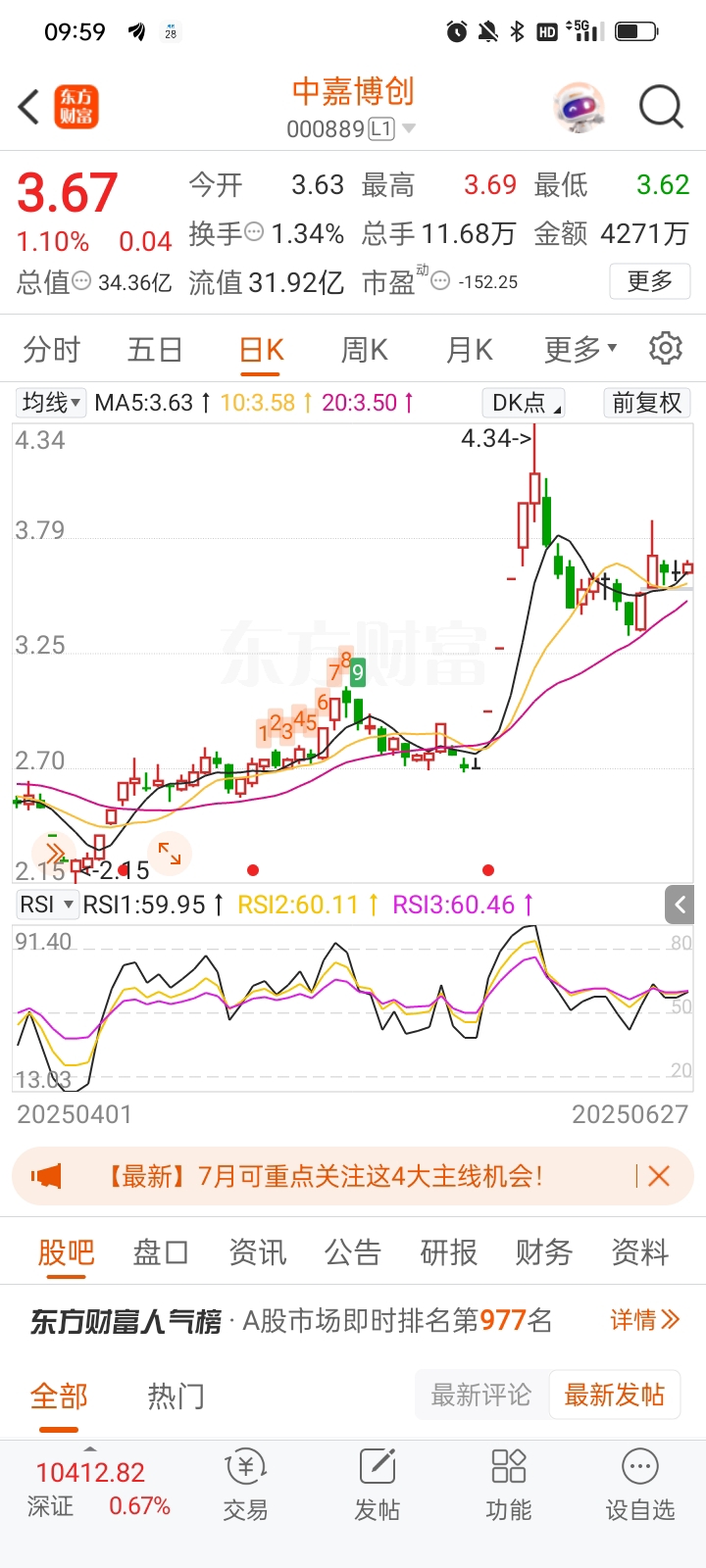706x1568 pixels.
Task: Open the 财务 financials tab
Action: pos(543,1251)
